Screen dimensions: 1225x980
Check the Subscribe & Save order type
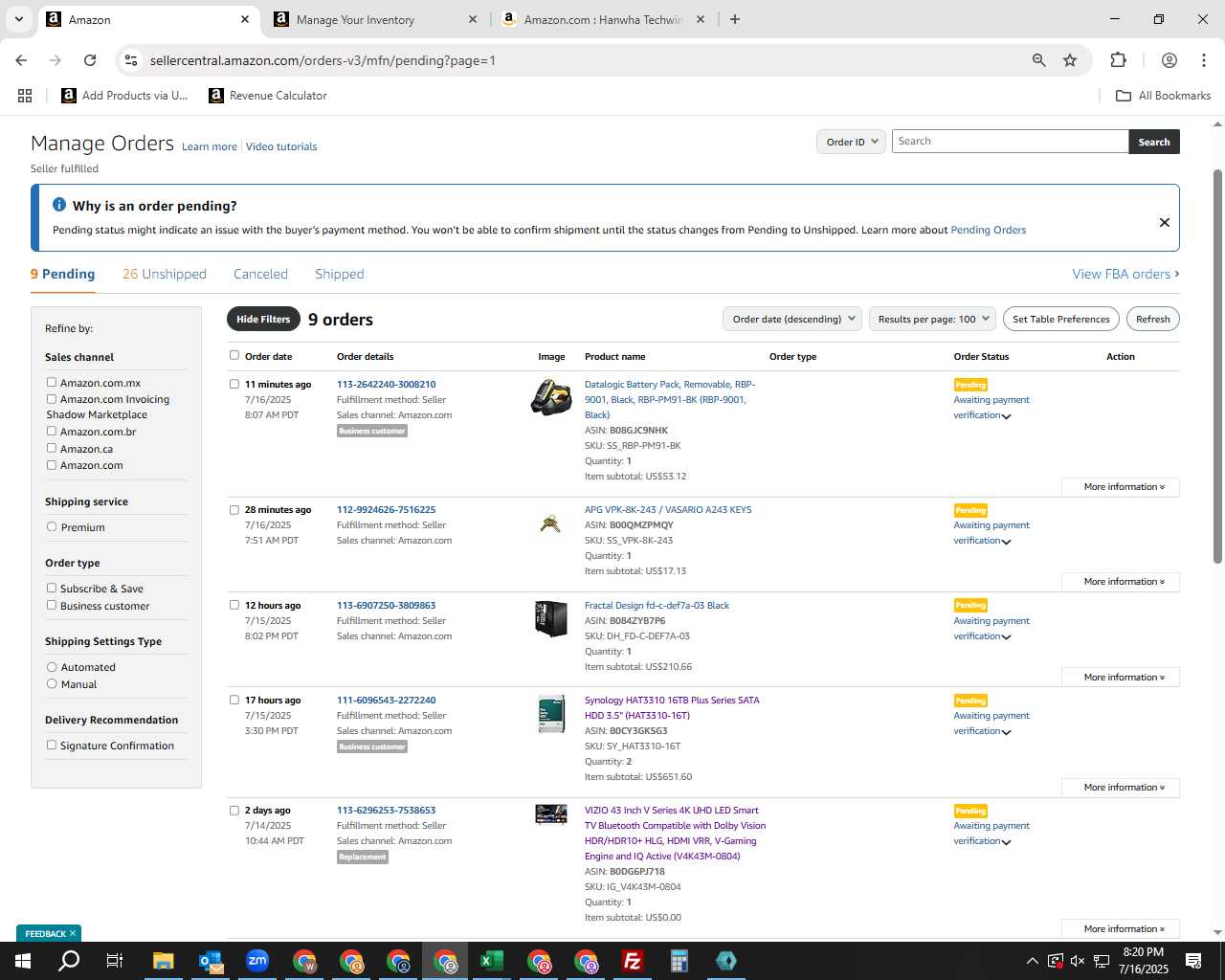point(52,588)
